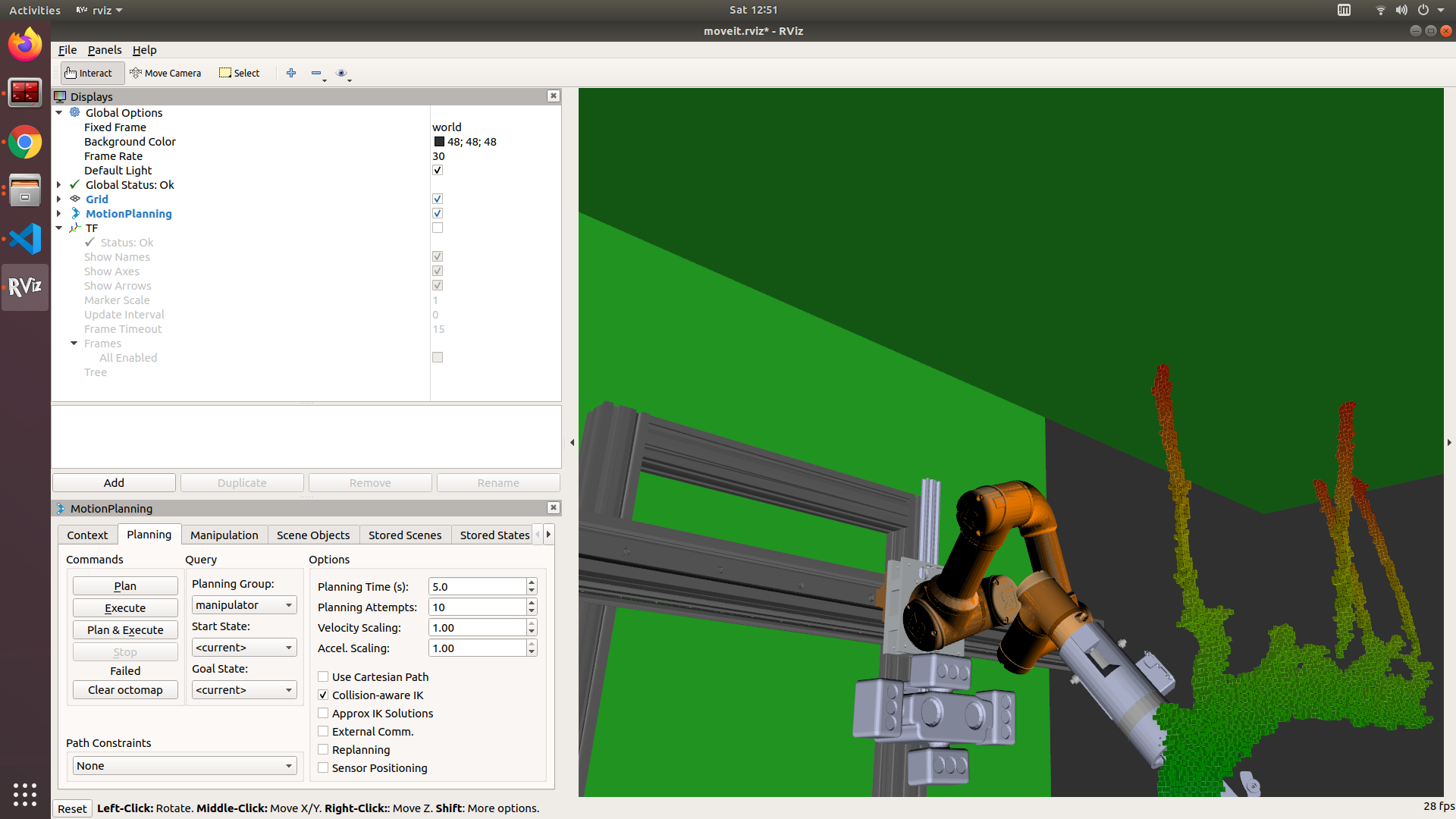Enable Approx IK Solutions
This screenshot has width=1456, height=819.
click(x=323, y=713)
